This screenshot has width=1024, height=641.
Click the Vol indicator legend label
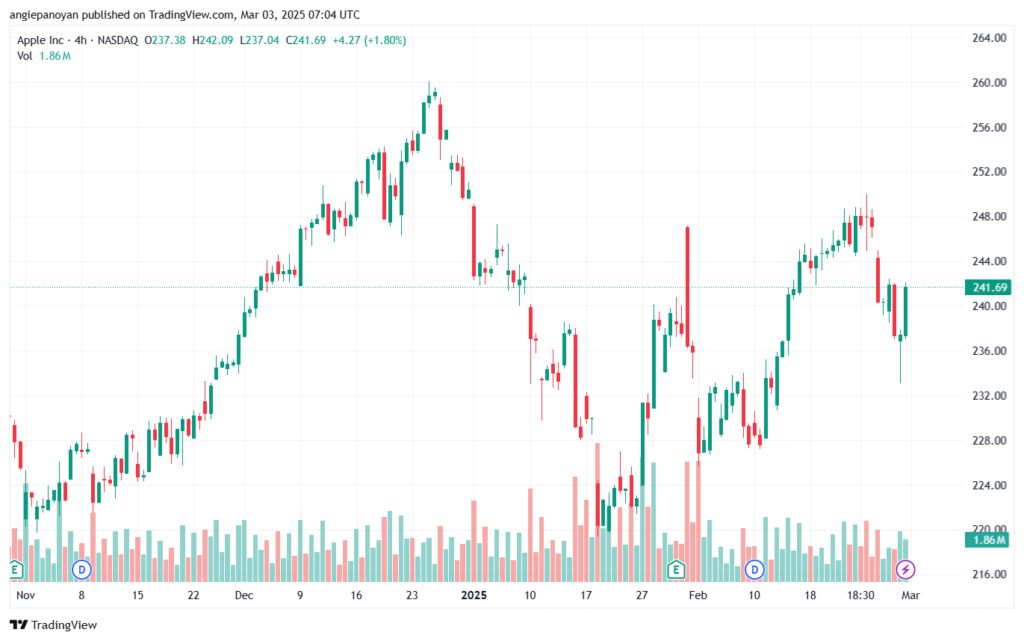(x=24, y=56)
